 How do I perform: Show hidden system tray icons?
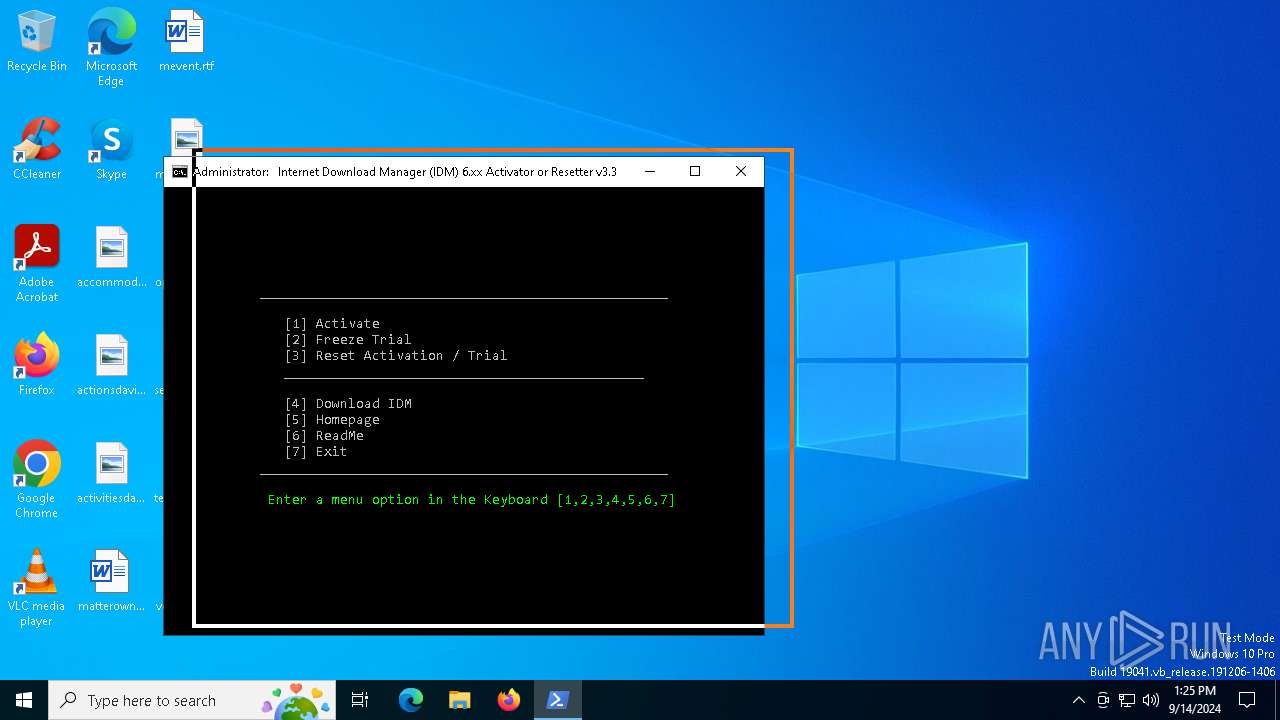[1078, 700]
